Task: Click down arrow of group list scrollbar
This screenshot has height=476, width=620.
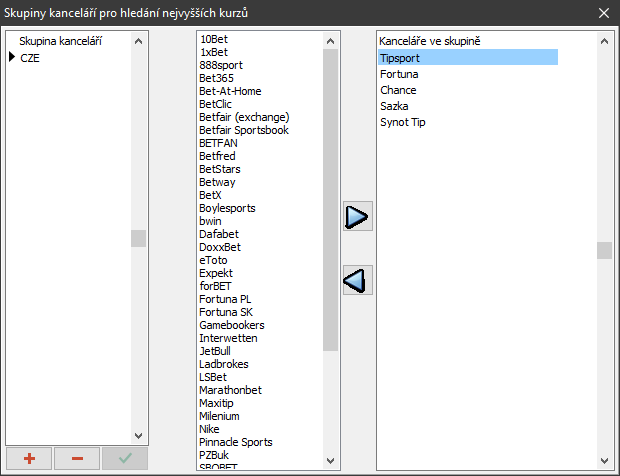Action: (x=138, y=436)
